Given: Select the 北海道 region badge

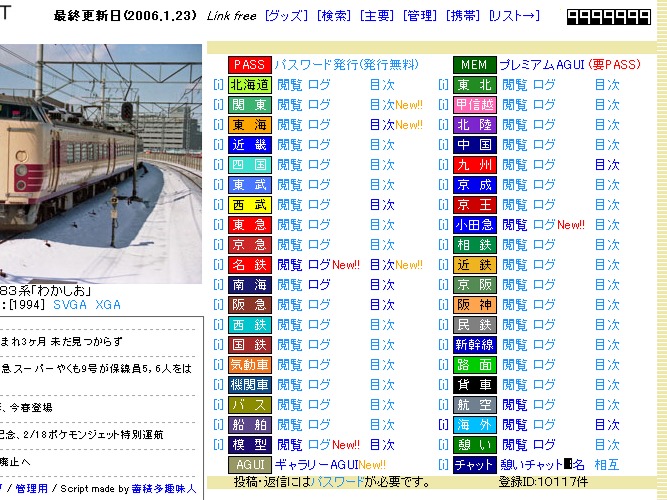Looking at the screenshot, I should (x=249, y=85).
